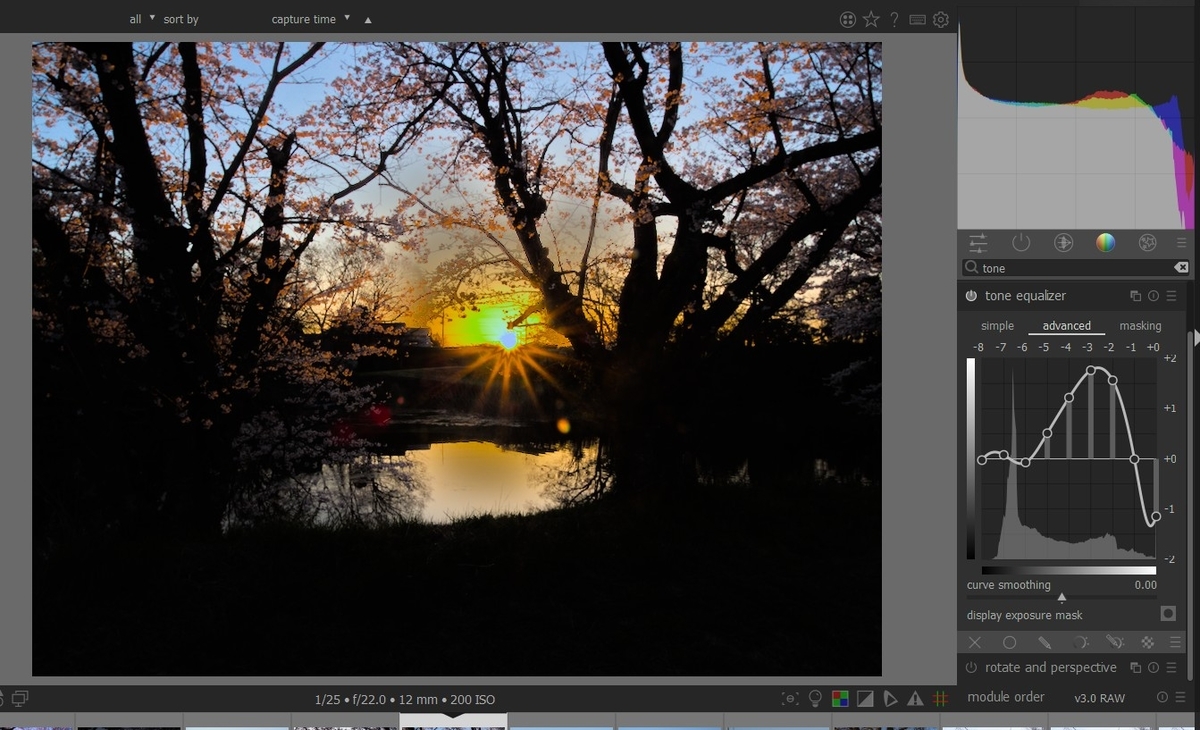Toggle tone equalizer module power button

(971, 296)
